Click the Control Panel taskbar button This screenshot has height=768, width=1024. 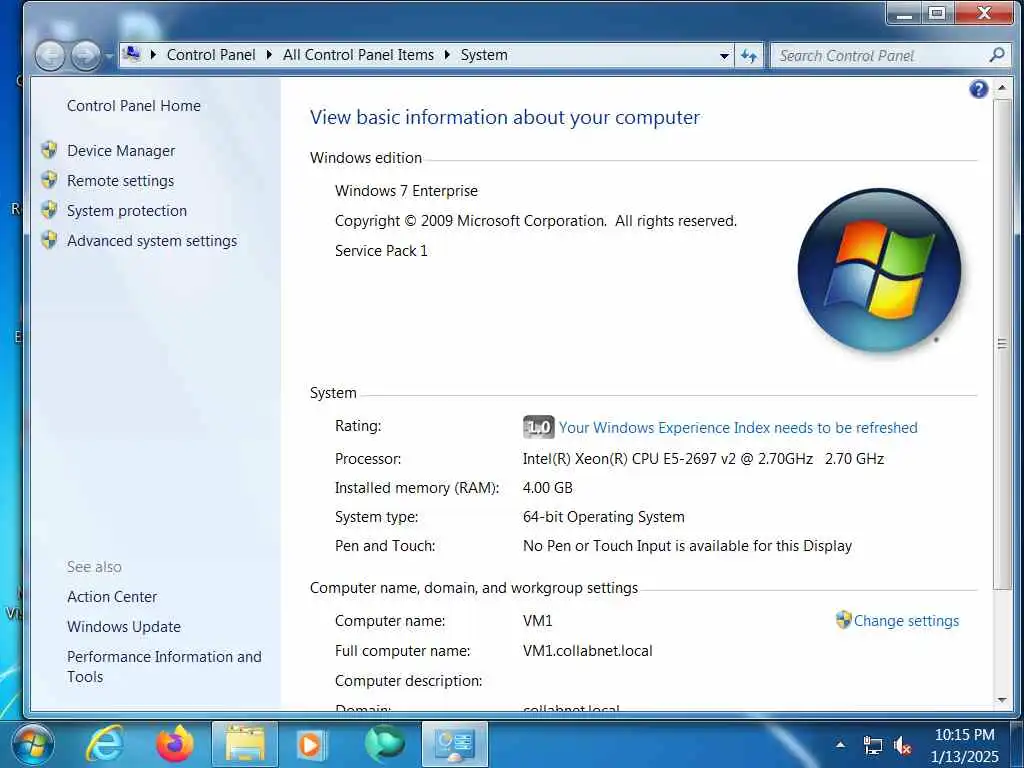455,744
